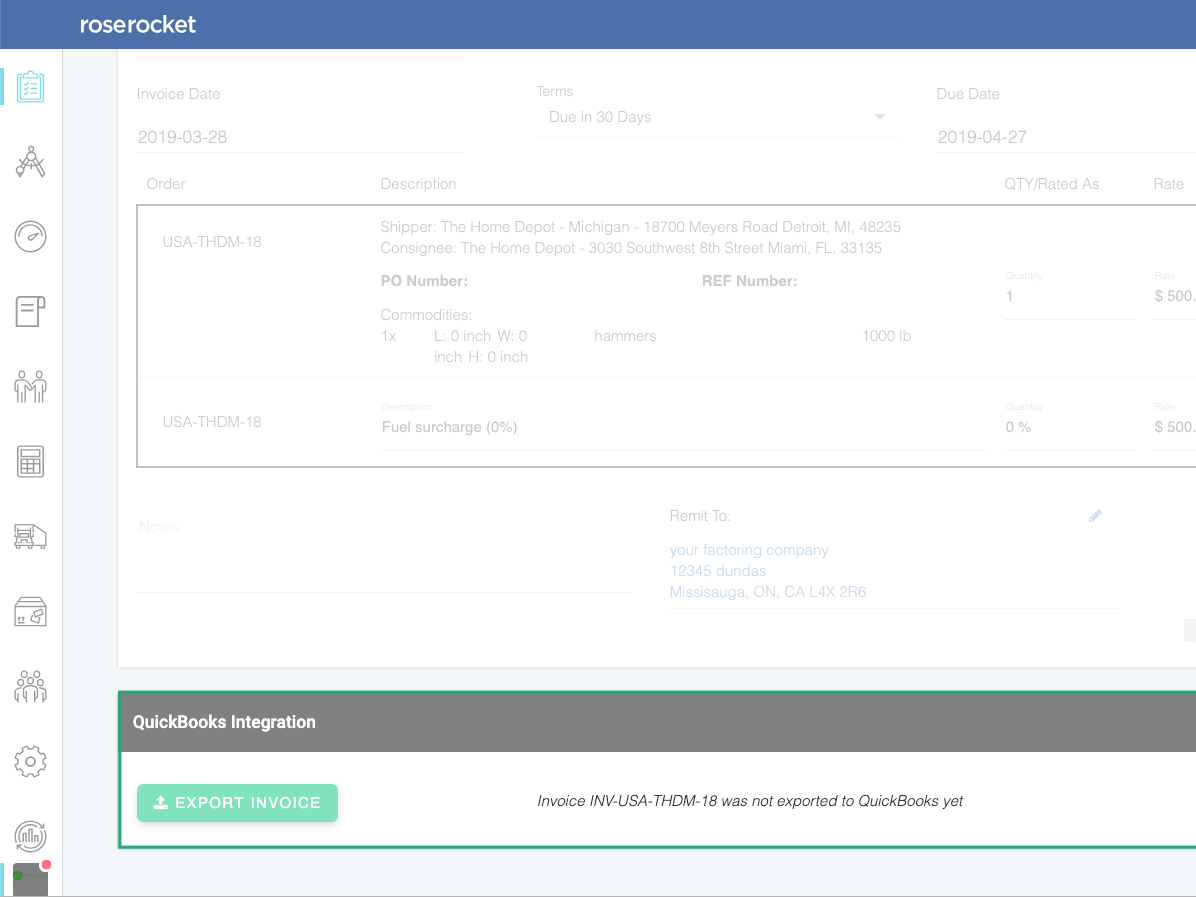Screen dimensions: 1196x897
Task: Click the Due Date field 2019-04-27
Action: click(x=1066, y=137)
